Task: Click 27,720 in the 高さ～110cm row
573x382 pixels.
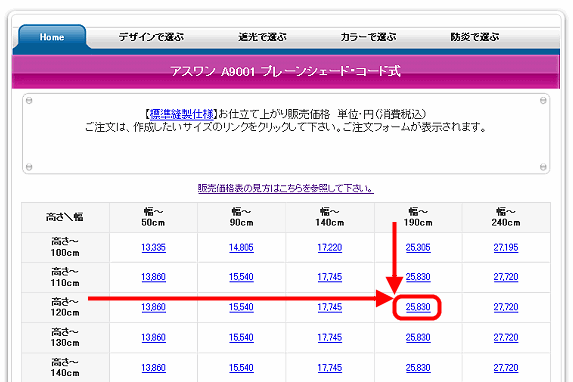Action: (x=506, y=277)
